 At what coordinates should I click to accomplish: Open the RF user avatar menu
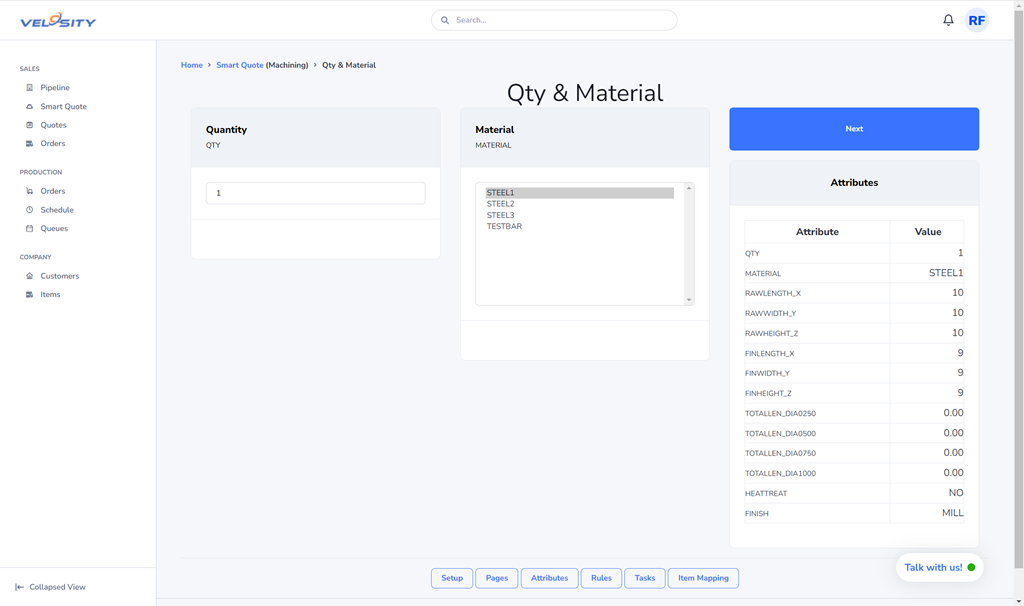tap(976, 20)
